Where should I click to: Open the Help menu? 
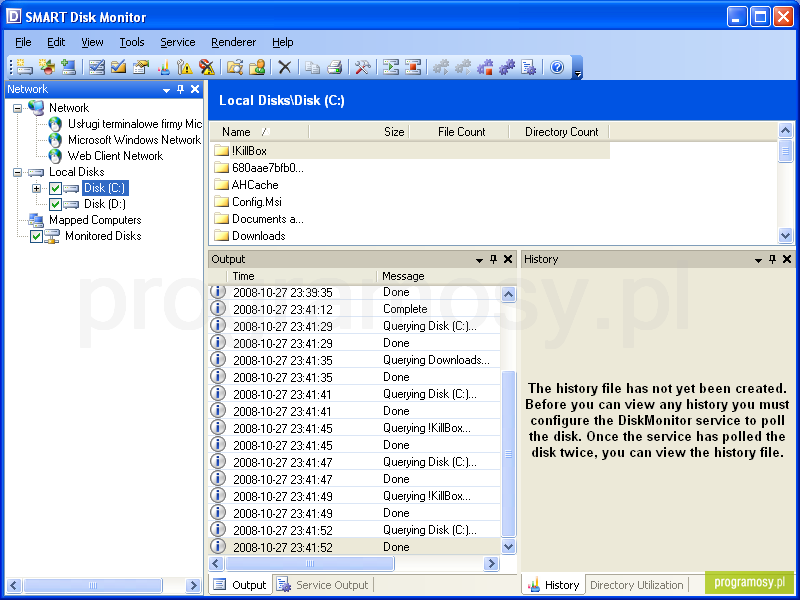[x=282, y=42]
